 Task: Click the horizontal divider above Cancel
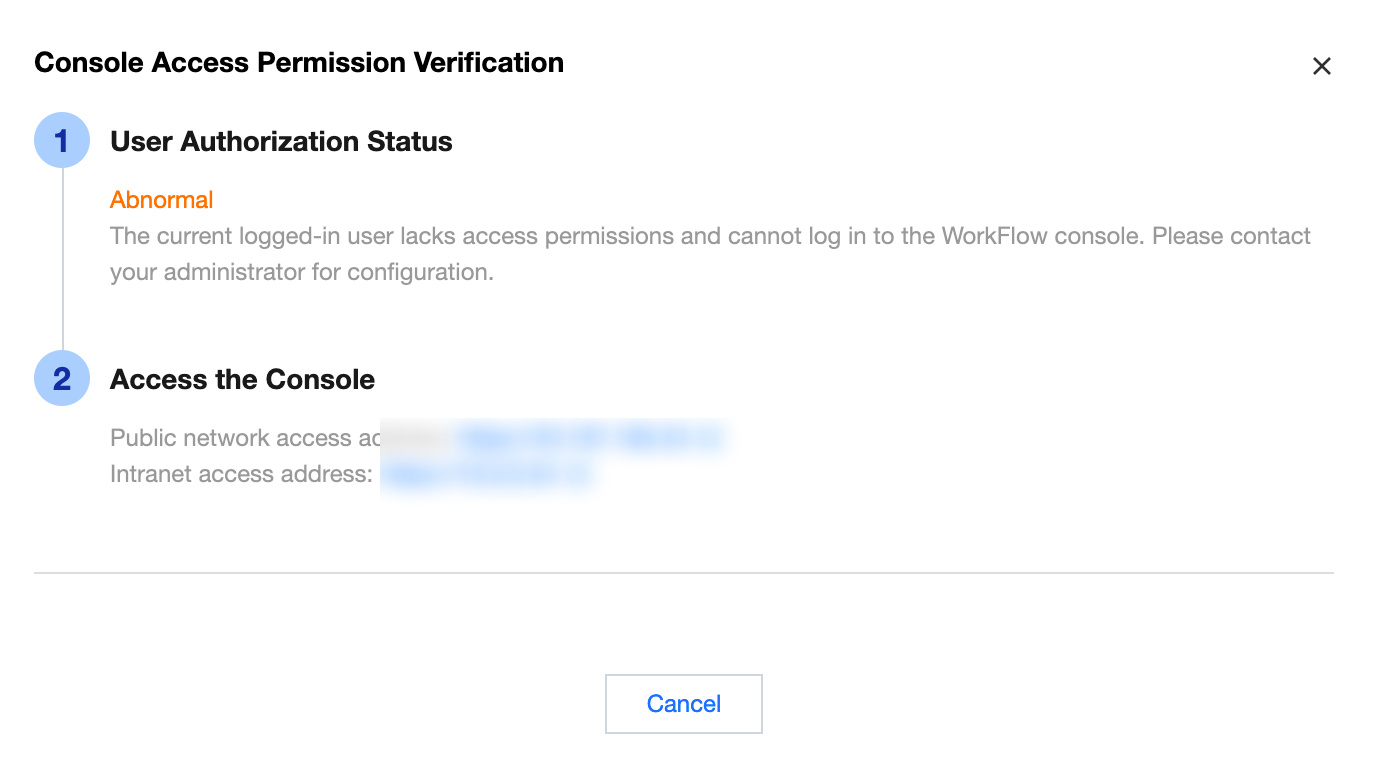point(683,573)
